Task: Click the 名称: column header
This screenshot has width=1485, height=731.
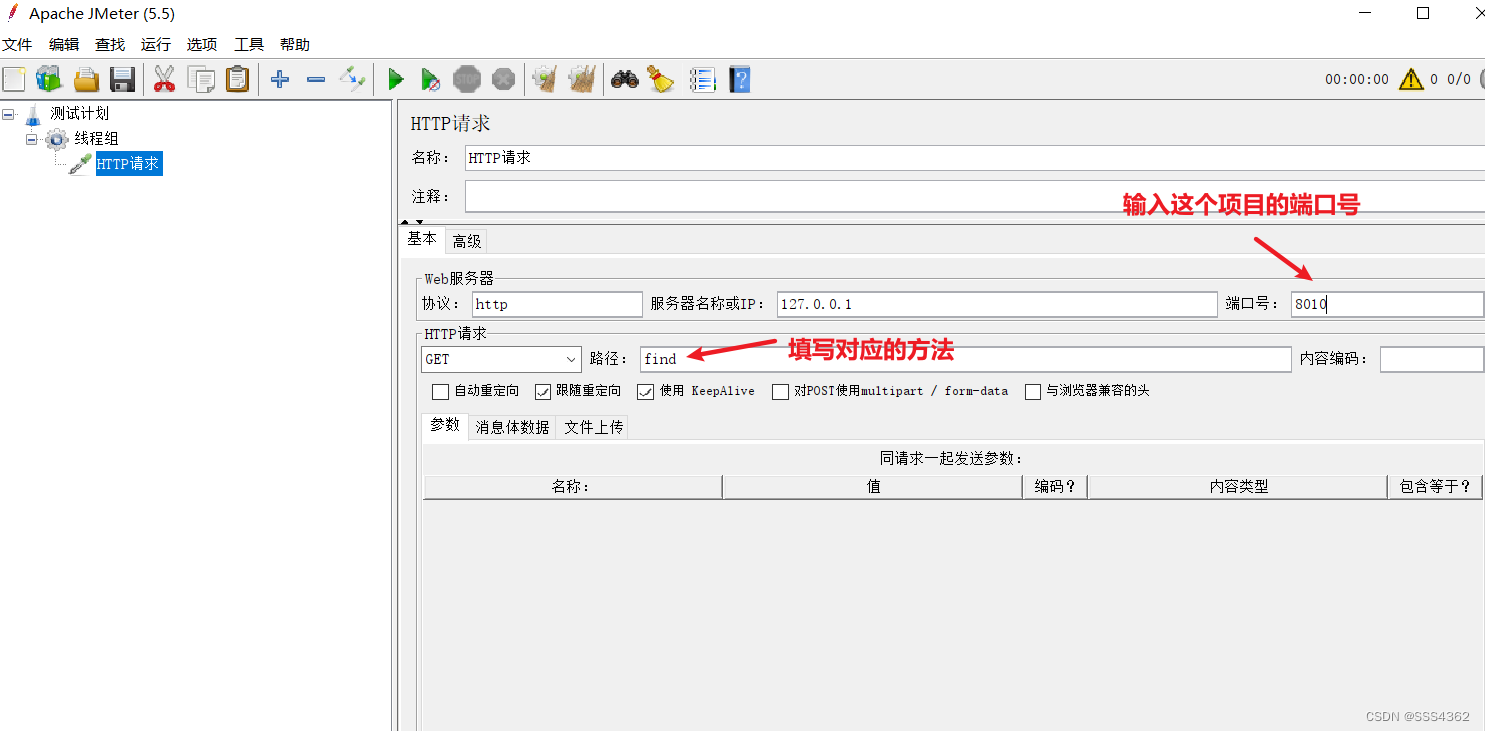Action: tap(572, 487)
